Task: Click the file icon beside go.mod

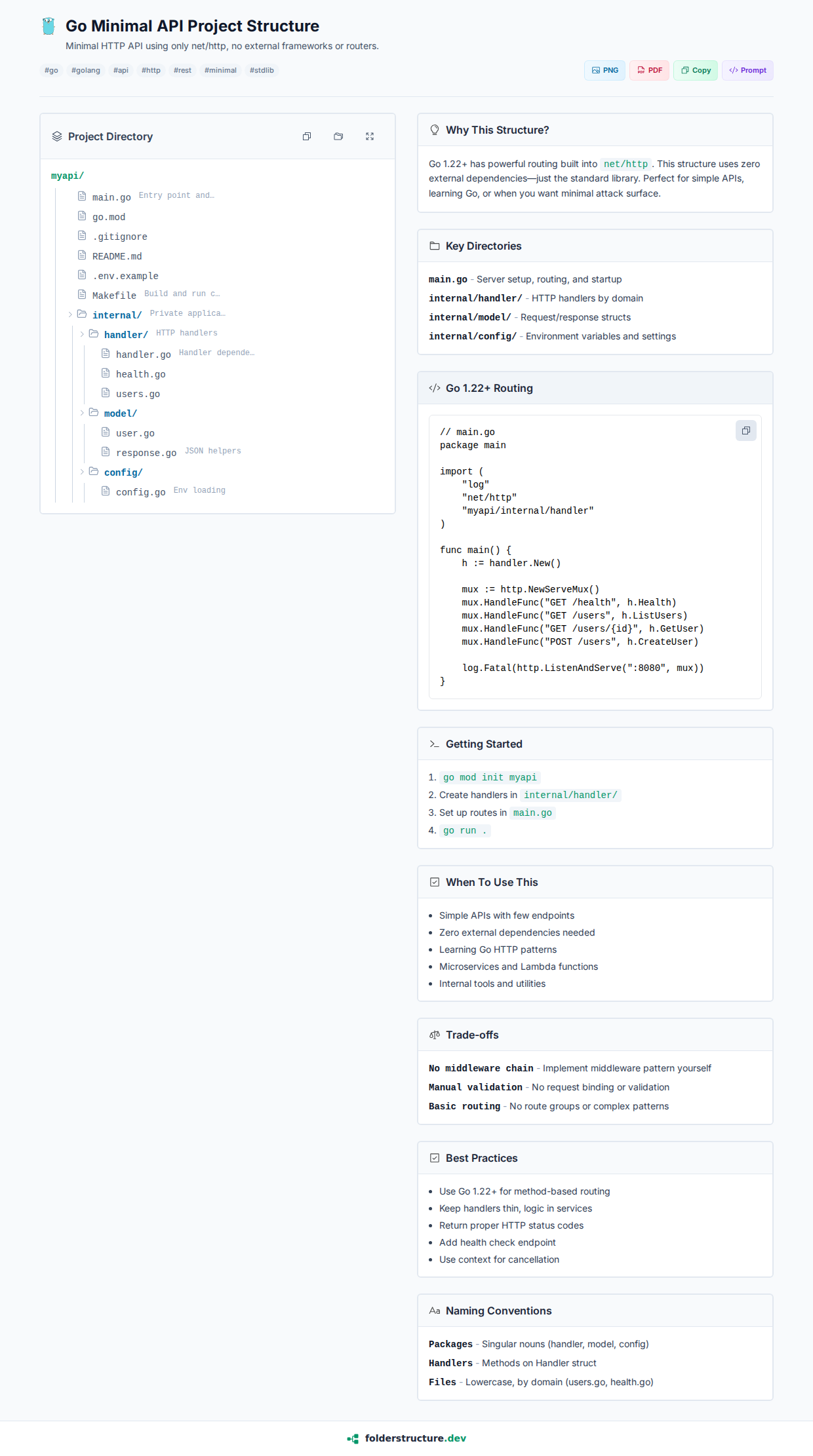Action: tap(82, 216)
